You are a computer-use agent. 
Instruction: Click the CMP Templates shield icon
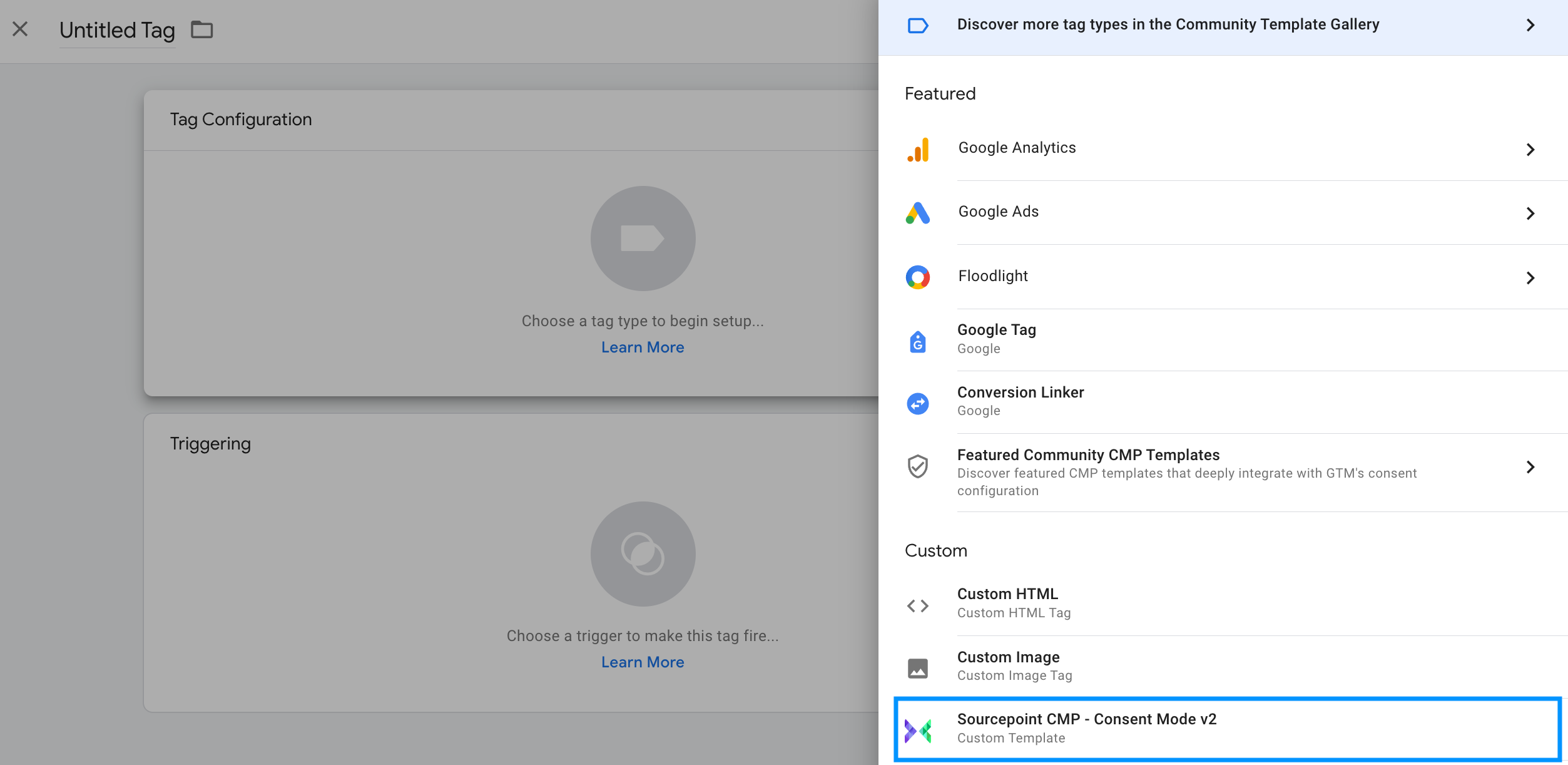click(918, 466)
